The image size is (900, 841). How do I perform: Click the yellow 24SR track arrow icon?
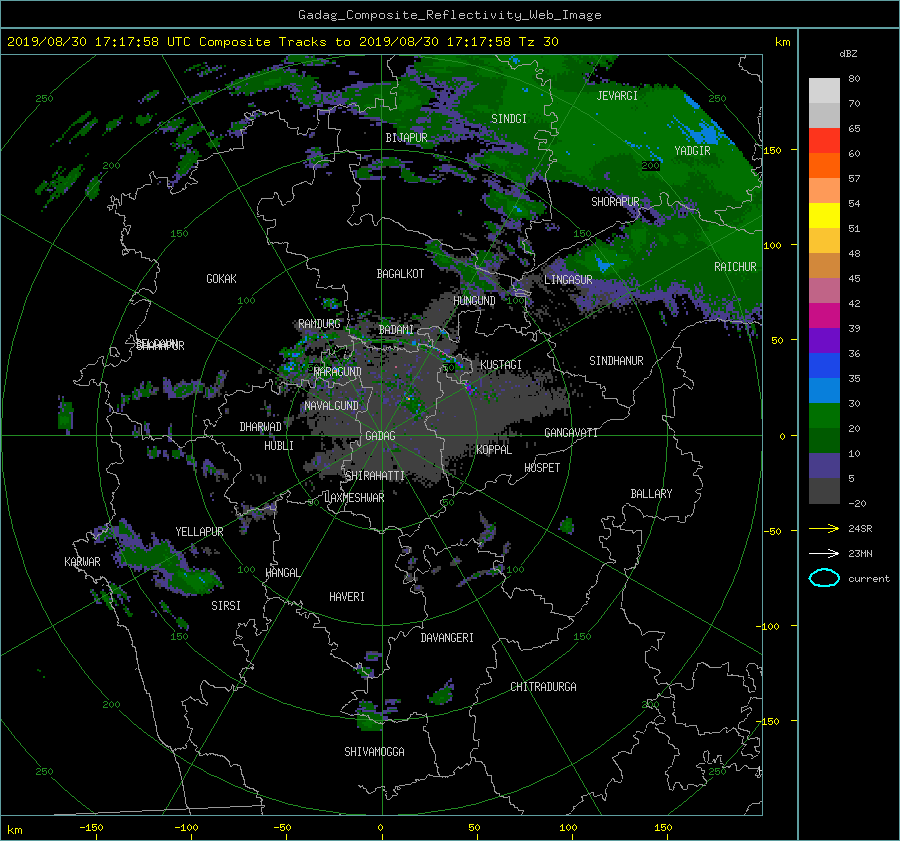coord(824,528)
